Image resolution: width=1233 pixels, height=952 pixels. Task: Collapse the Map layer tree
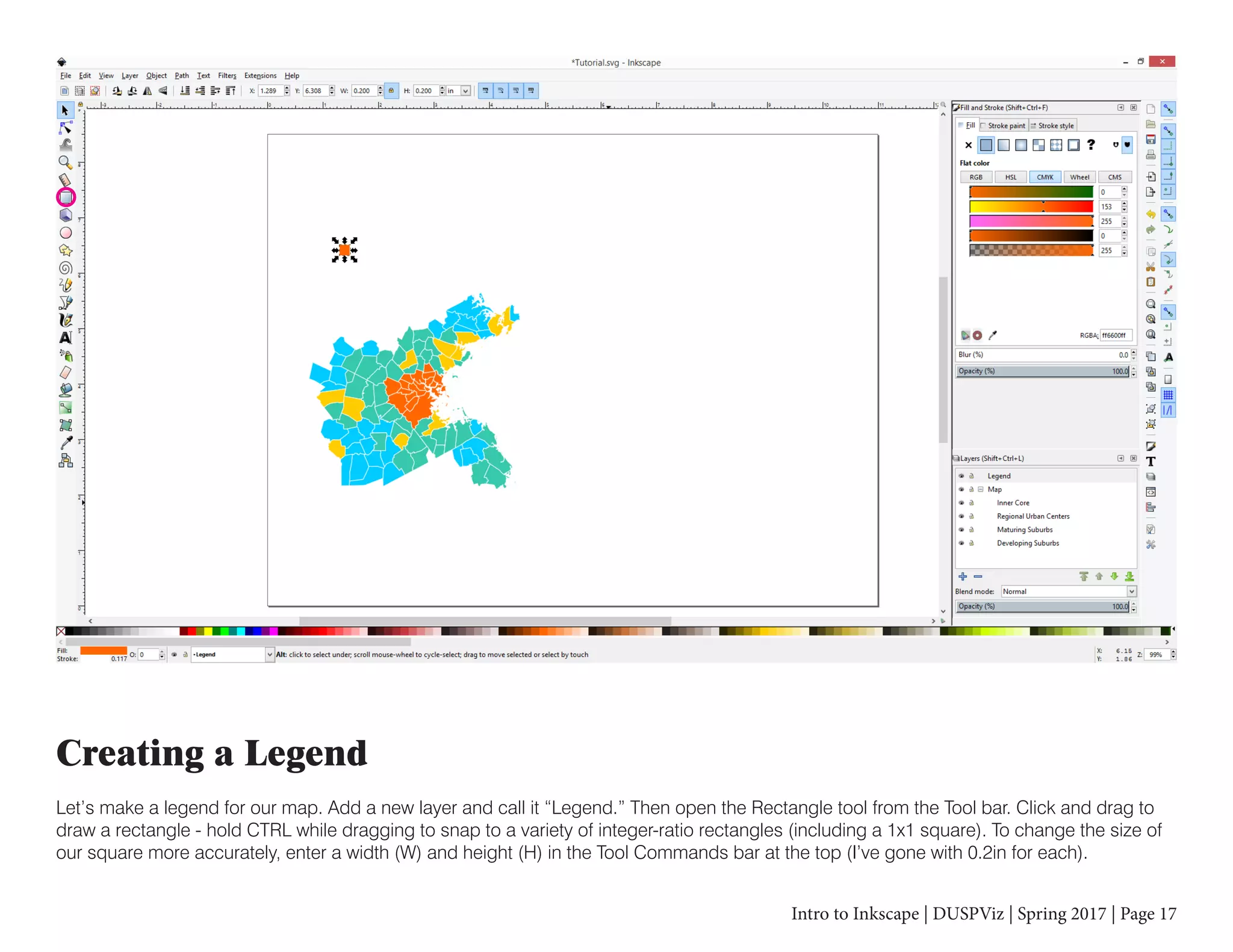point(981,489)
